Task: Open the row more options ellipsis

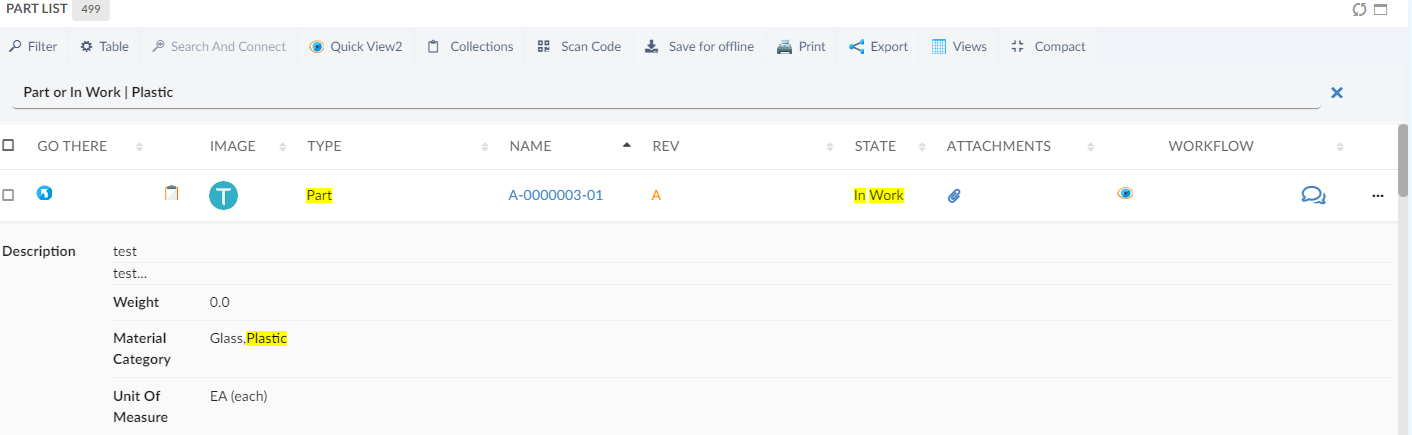Action: click(1377, 196)
